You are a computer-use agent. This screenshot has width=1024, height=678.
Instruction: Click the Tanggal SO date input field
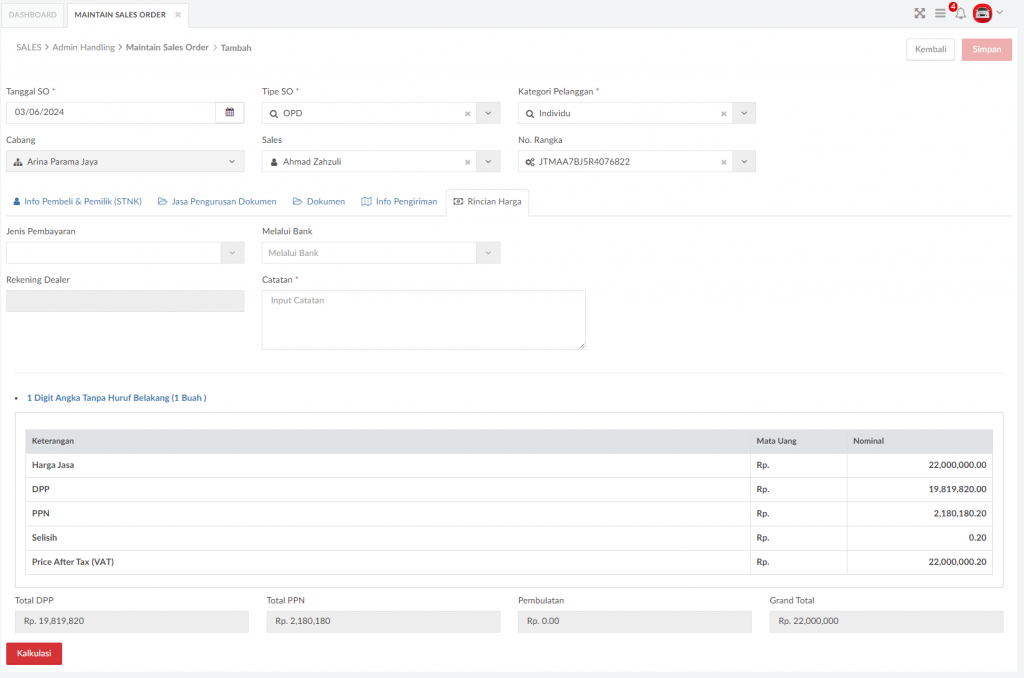coord(111,112)
